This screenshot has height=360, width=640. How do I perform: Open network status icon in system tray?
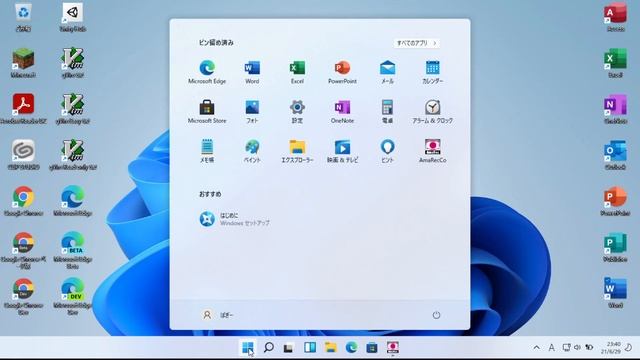566,348
